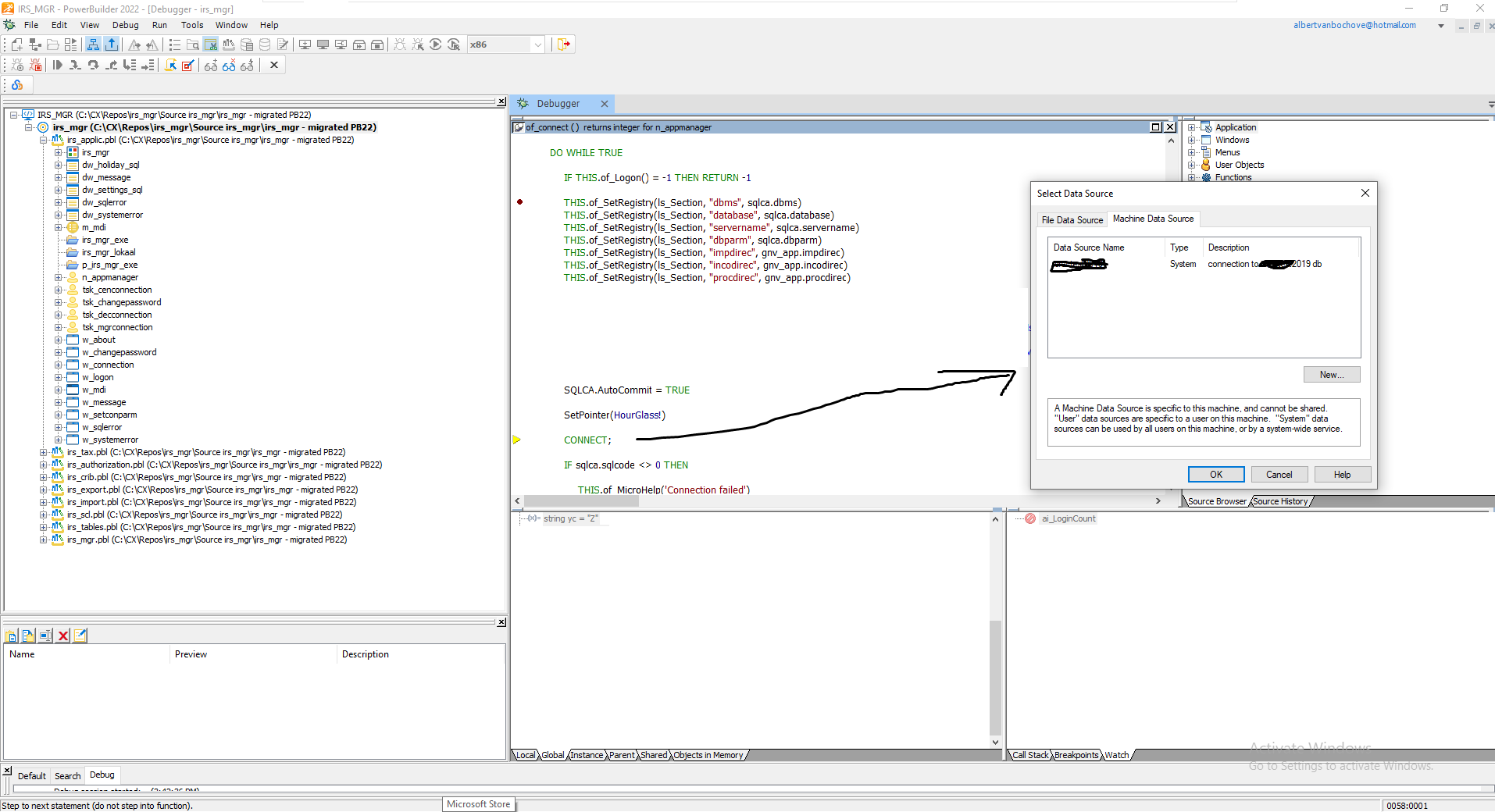The image size is (1495, 812).
Task: Open the x86 platform dropdown
Action: pyautogui.click(x=537, y=45)
